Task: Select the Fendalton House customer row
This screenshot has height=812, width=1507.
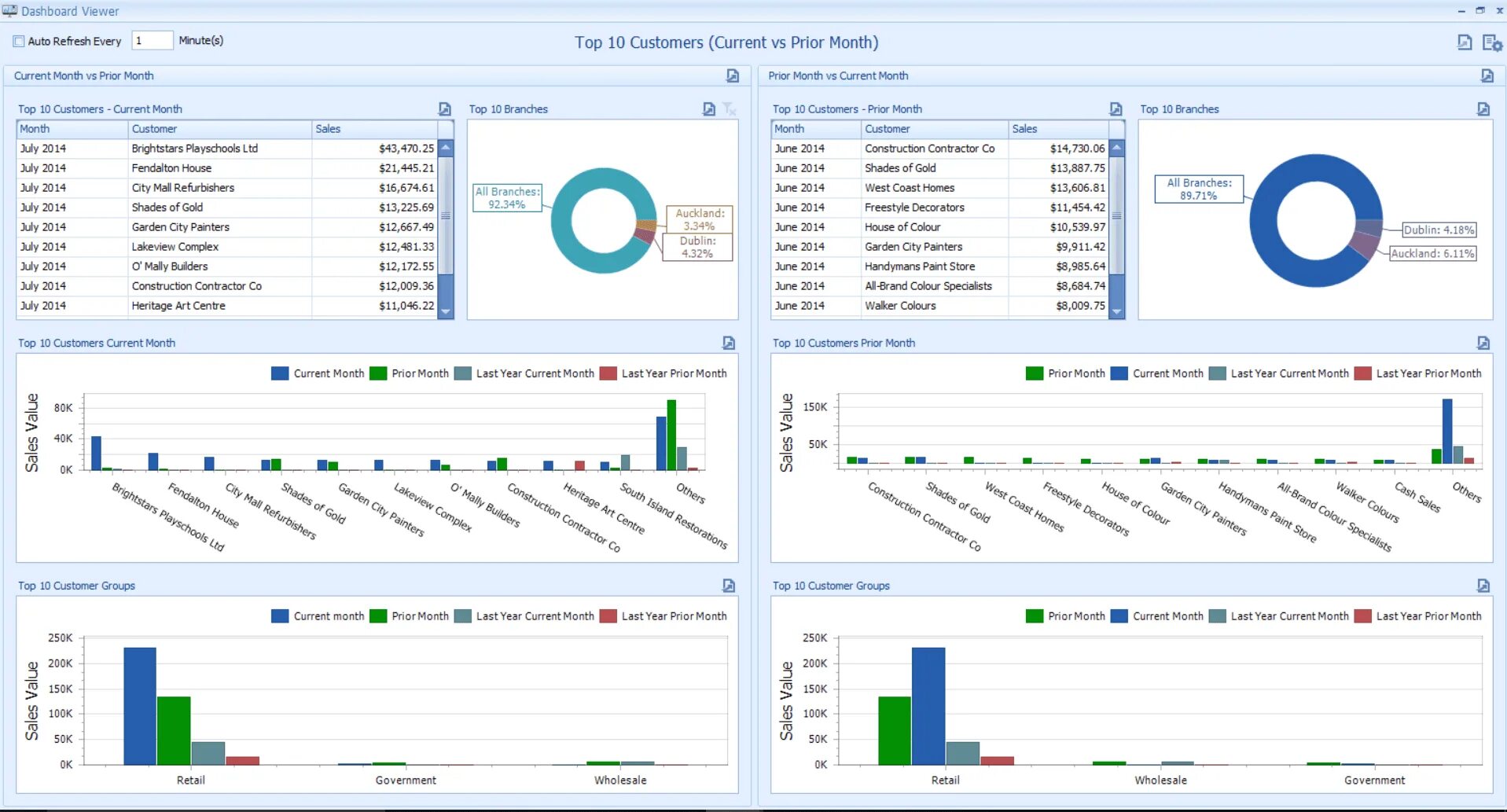Action: point(227,168)
